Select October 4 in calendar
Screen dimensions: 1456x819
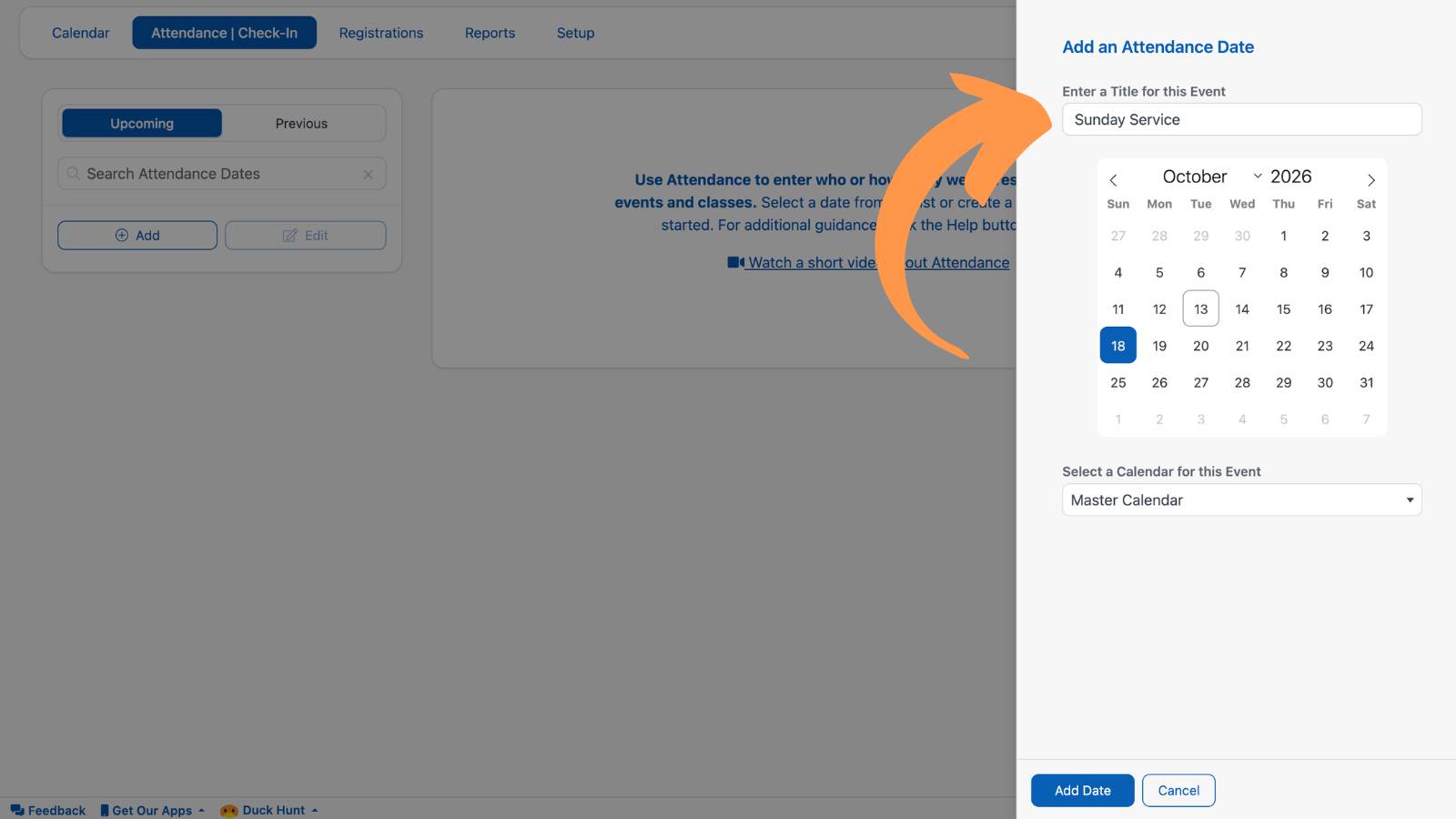(1117, 273)
